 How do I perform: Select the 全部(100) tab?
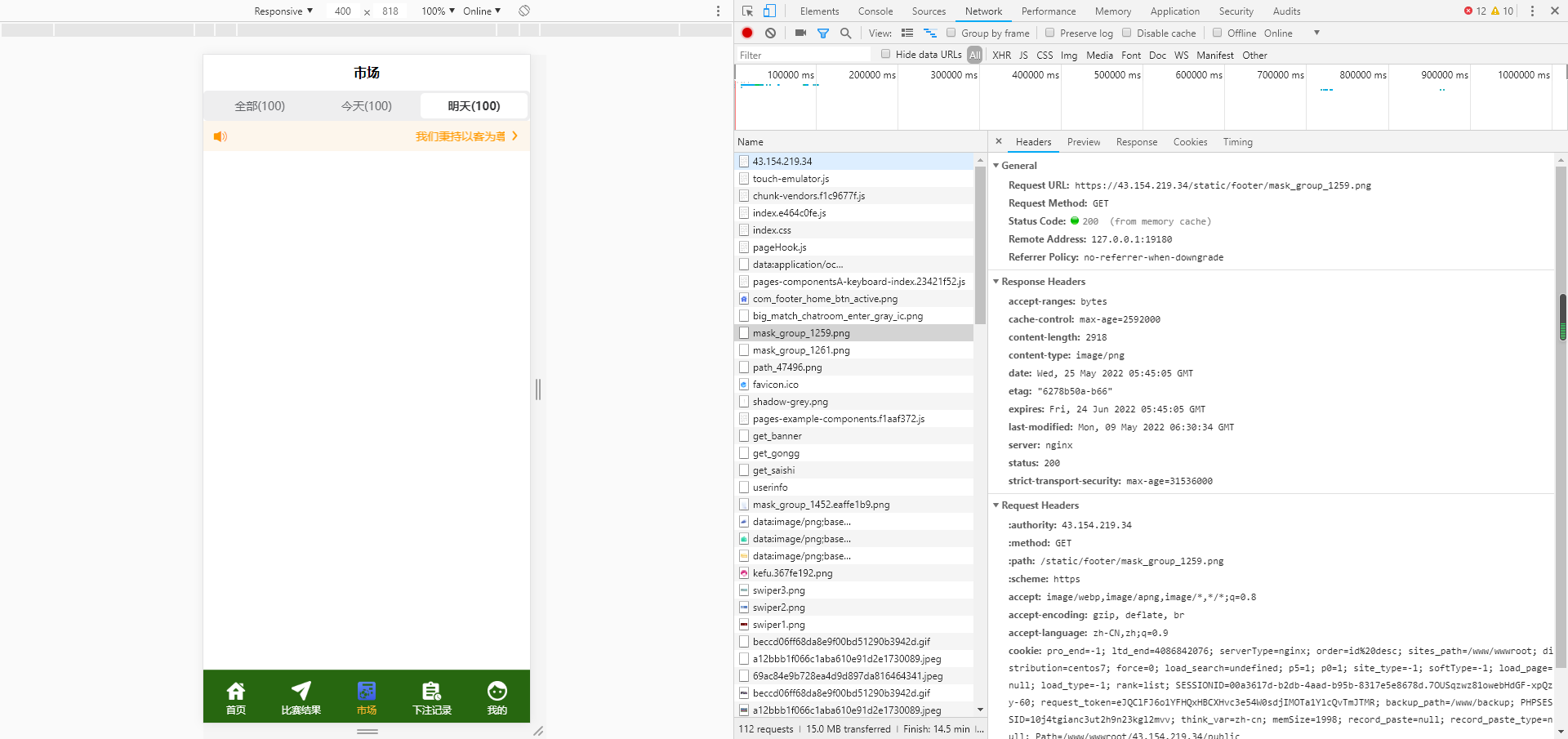click(x=260, y=106)
